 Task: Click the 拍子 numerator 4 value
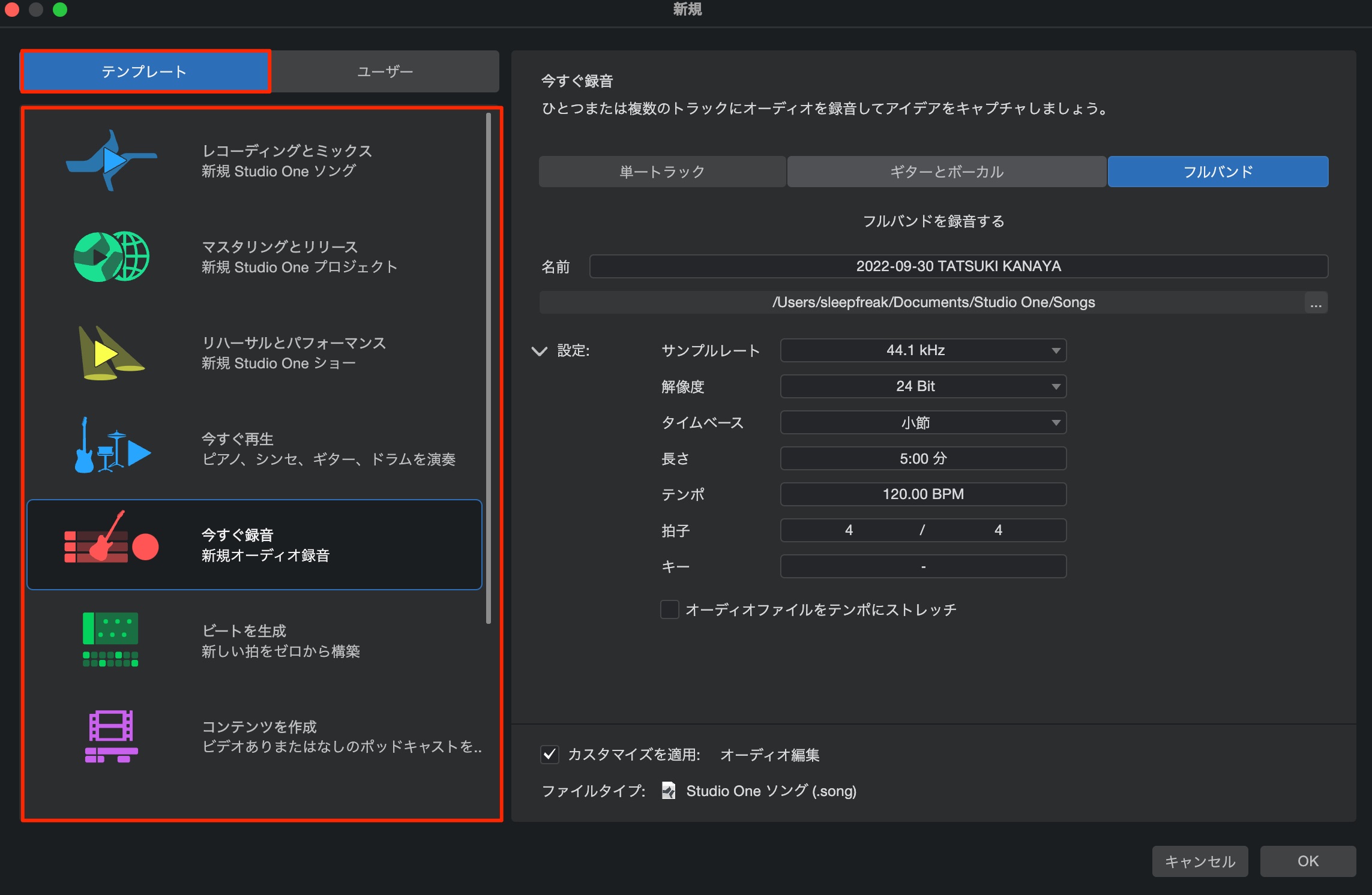click(x=849, y=530)
